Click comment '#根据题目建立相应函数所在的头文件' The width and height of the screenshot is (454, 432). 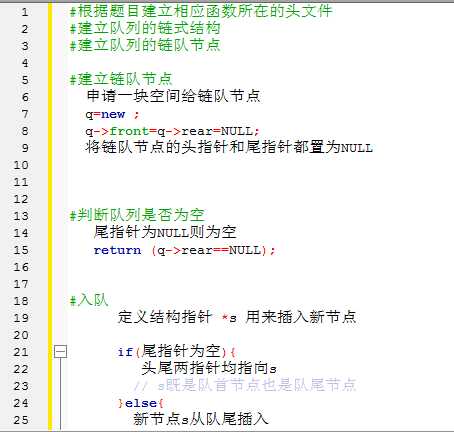(201, 11)
